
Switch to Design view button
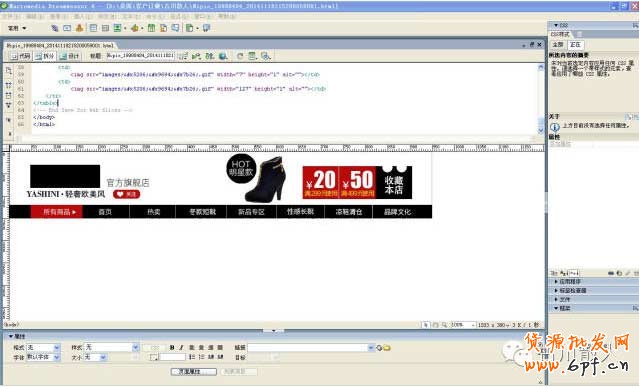pos(69,56)
